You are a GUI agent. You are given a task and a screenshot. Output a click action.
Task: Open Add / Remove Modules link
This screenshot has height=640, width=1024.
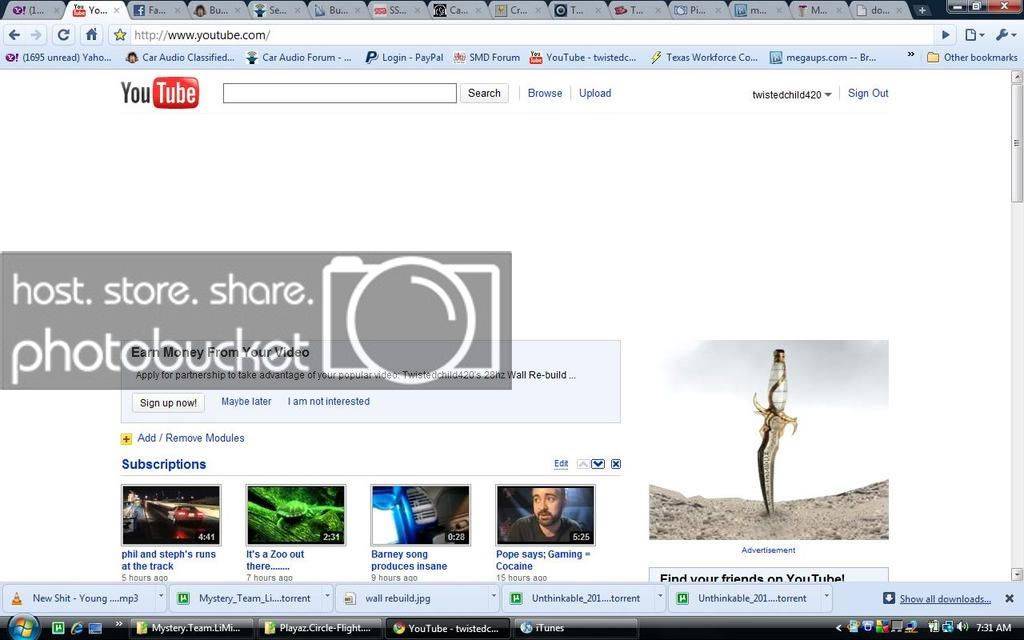[191, 438]
